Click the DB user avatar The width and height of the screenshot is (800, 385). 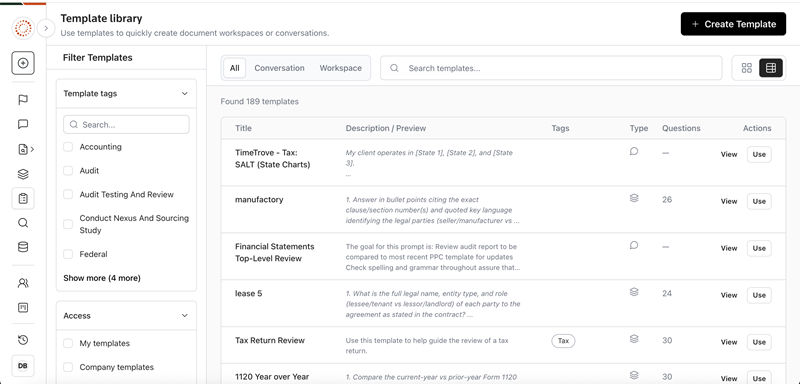tap(23, 366)
